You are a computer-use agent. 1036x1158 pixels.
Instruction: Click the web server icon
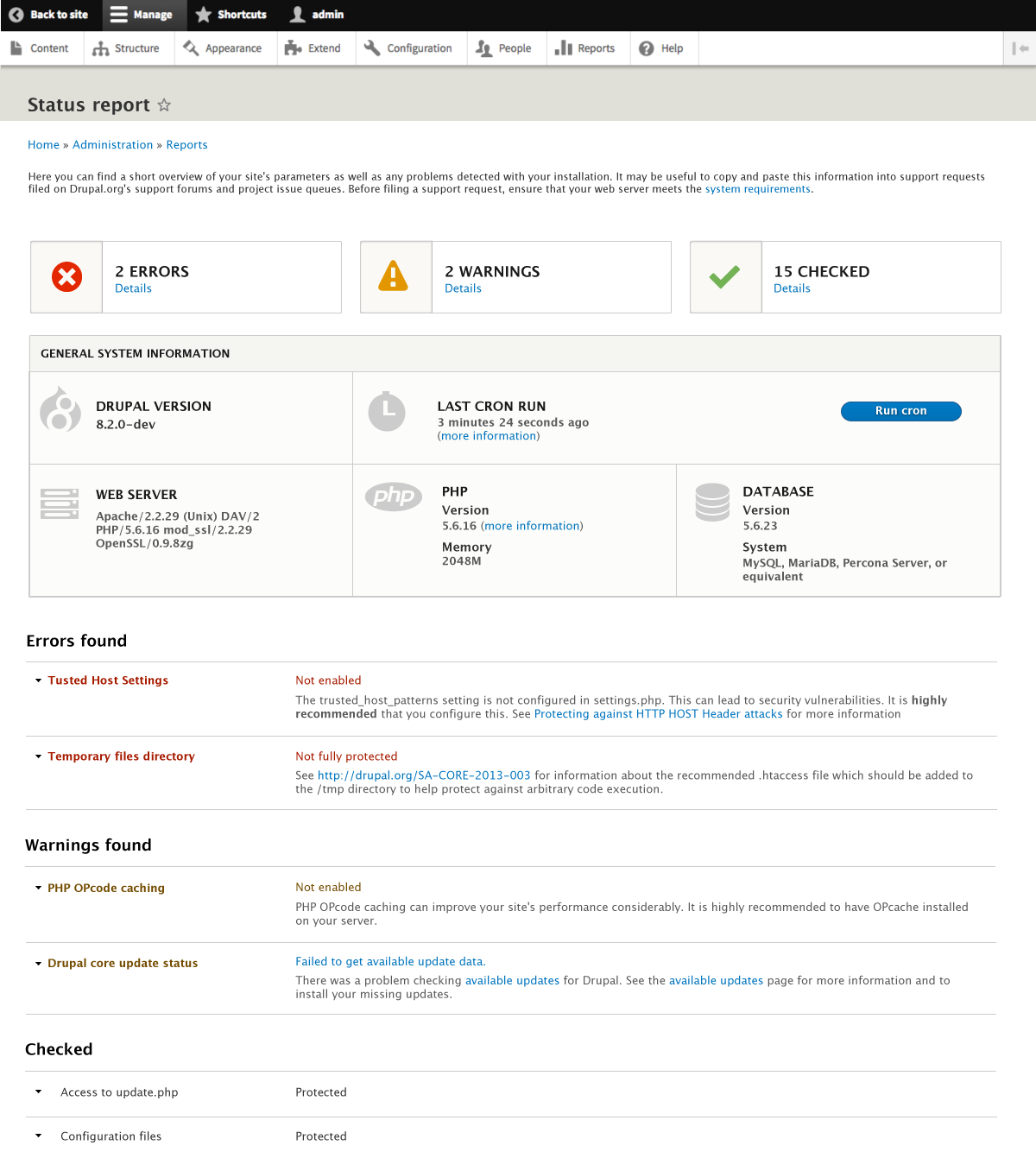tap(60, 503)
